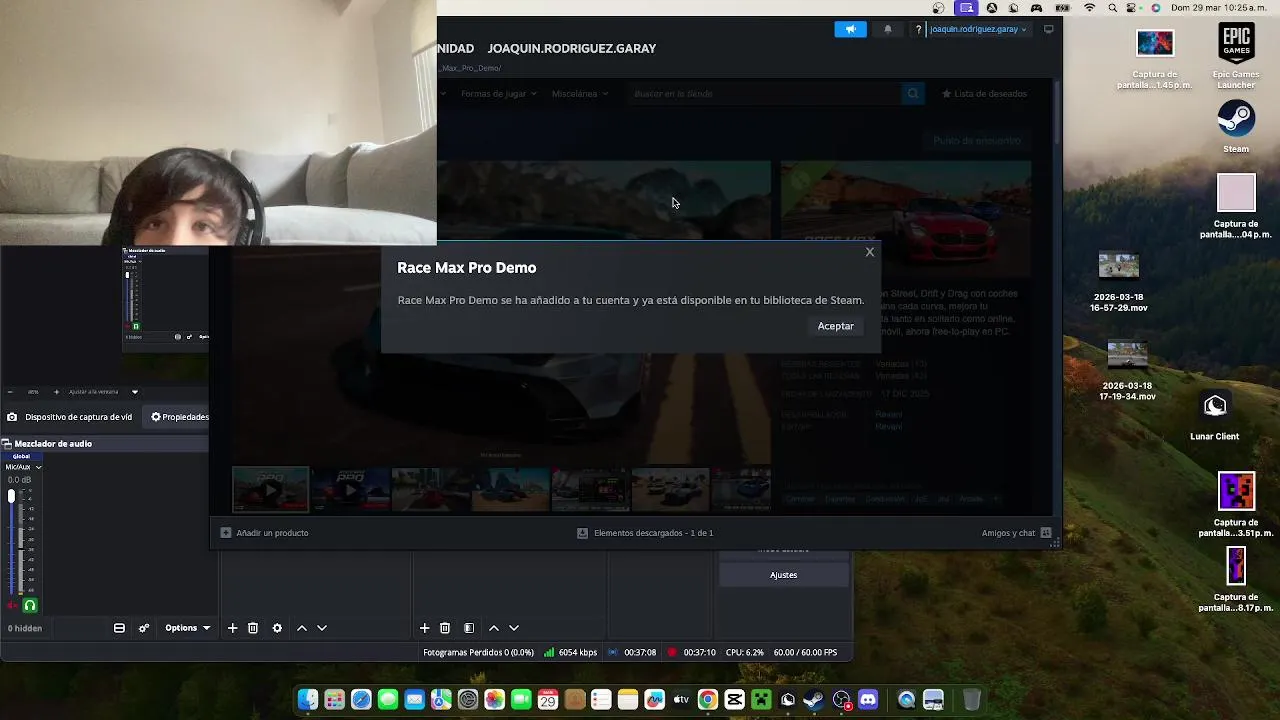Open Steam help question mark
Image resolution: width=1280 pixels, height=720 pixels.
tap(918, 29)
